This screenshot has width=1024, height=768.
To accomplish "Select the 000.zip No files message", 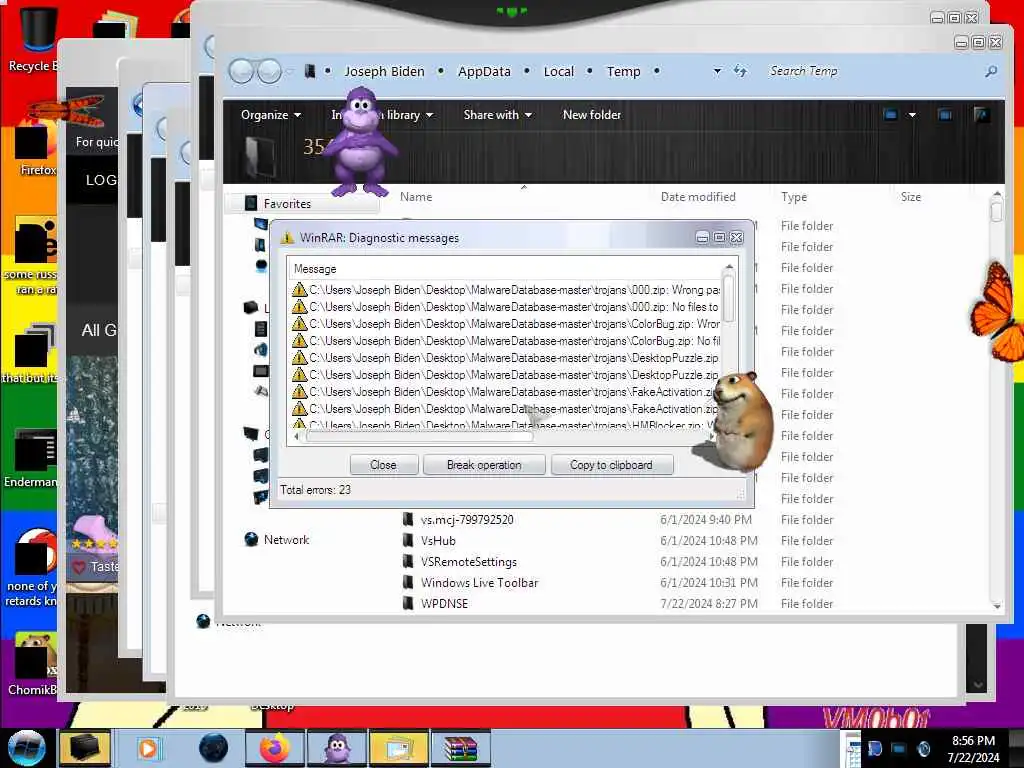I will pos(505,306).
